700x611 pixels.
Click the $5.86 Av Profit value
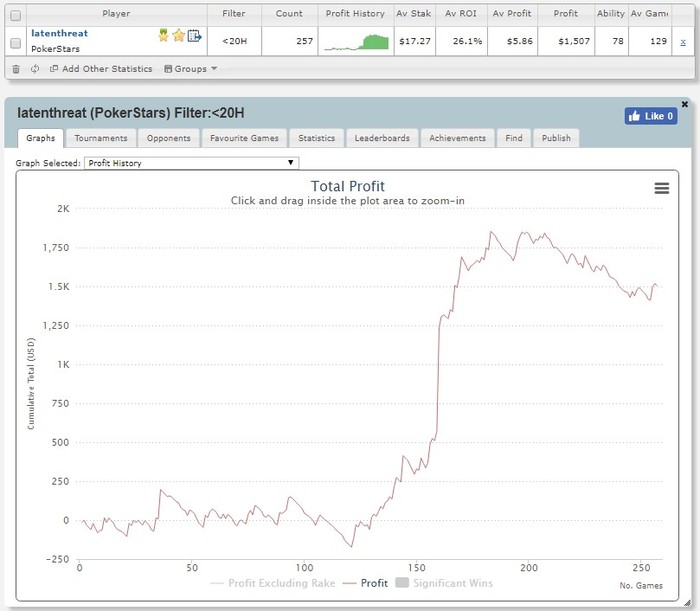click(x=520, y=41)
